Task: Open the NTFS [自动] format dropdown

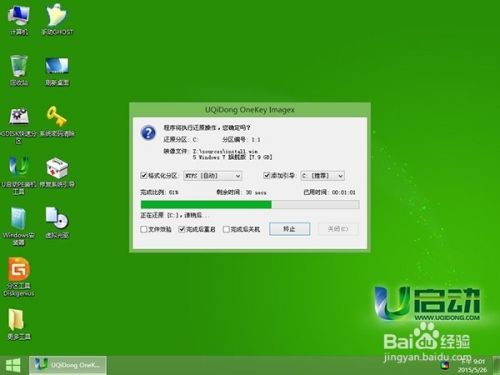Action: tap(213, 176)
